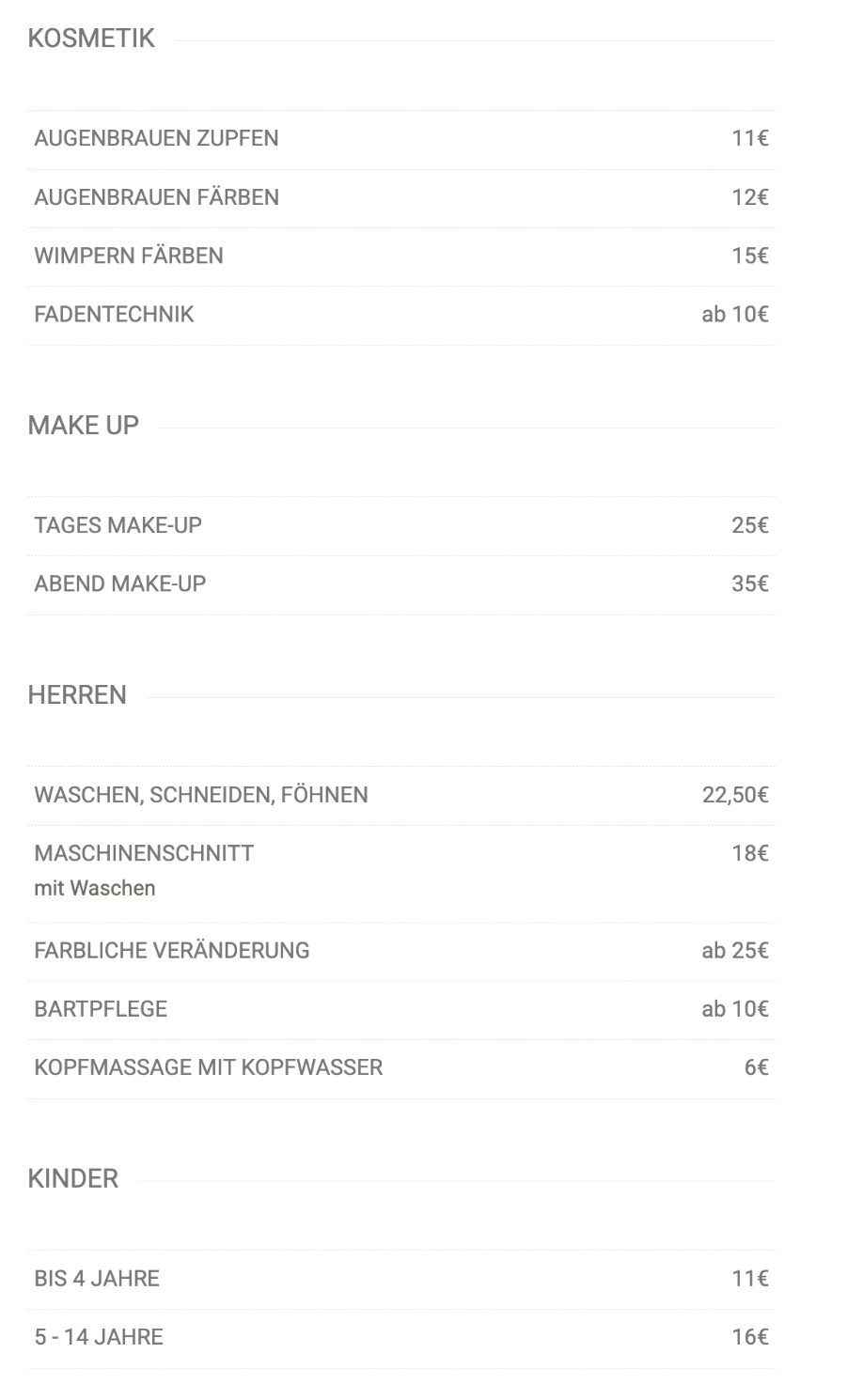Select KOPFMASSAGE MIT KOPFWASSER entry
The height and width of the screenshot is (1400, 863).
(x=401, y=1068)
